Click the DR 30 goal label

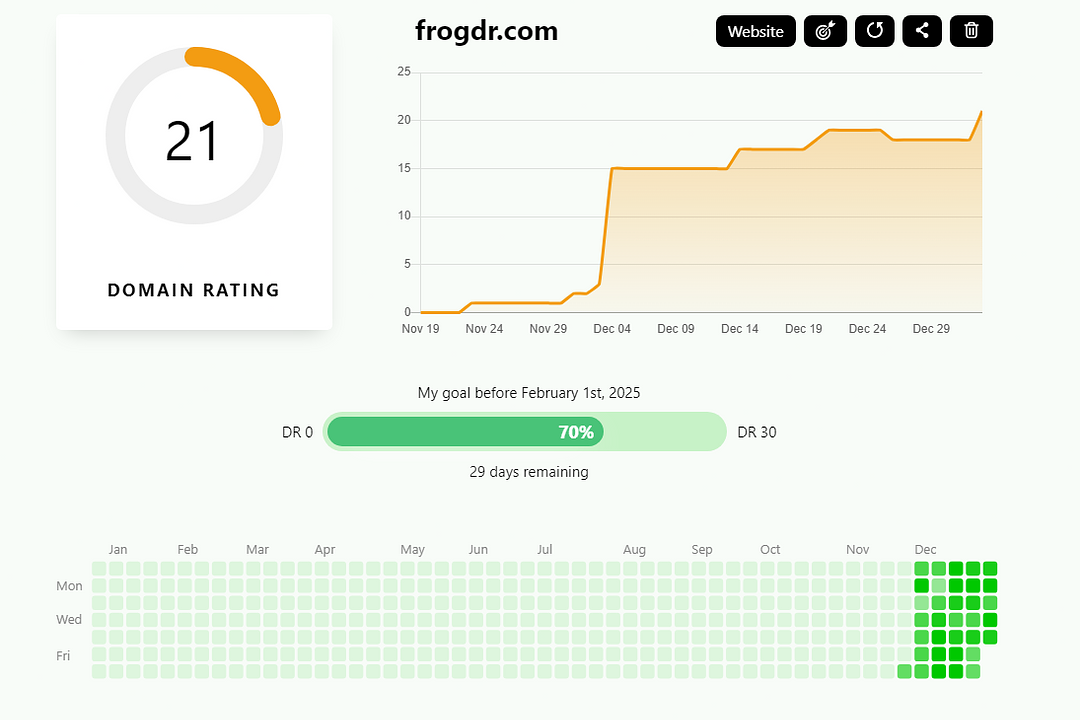tap(757, 432)
